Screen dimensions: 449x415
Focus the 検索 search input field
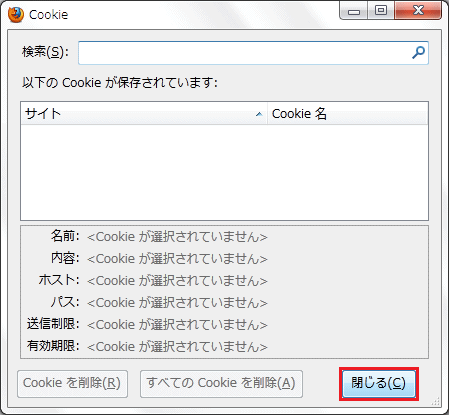253,53
